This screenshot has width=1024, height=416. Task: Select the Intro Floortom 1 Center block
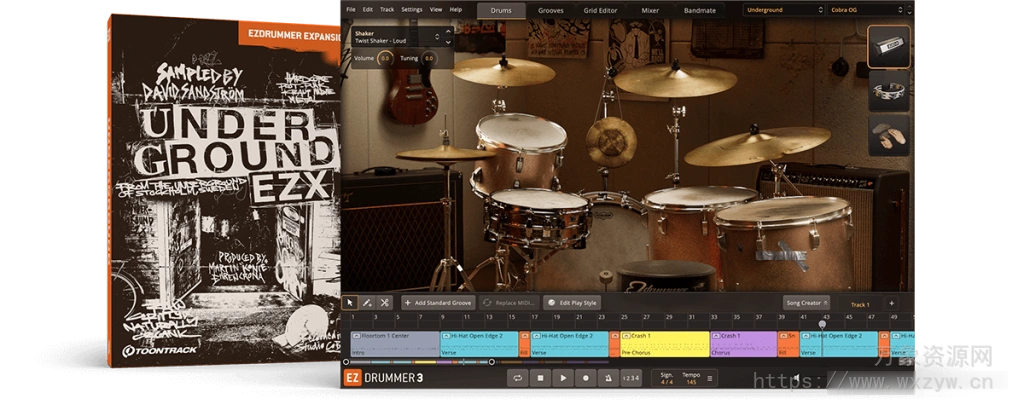[395, 344]
